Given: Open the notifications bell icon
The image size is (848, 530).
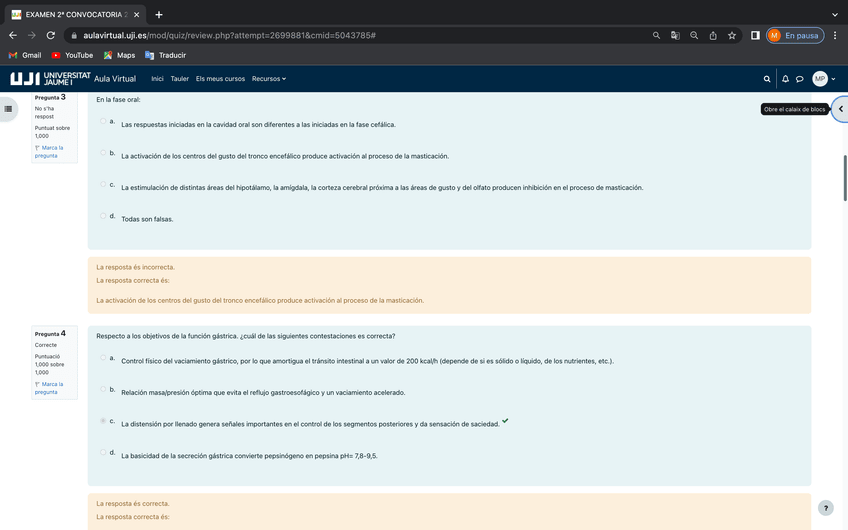Looking at the screenshot, I should (785, 79).
